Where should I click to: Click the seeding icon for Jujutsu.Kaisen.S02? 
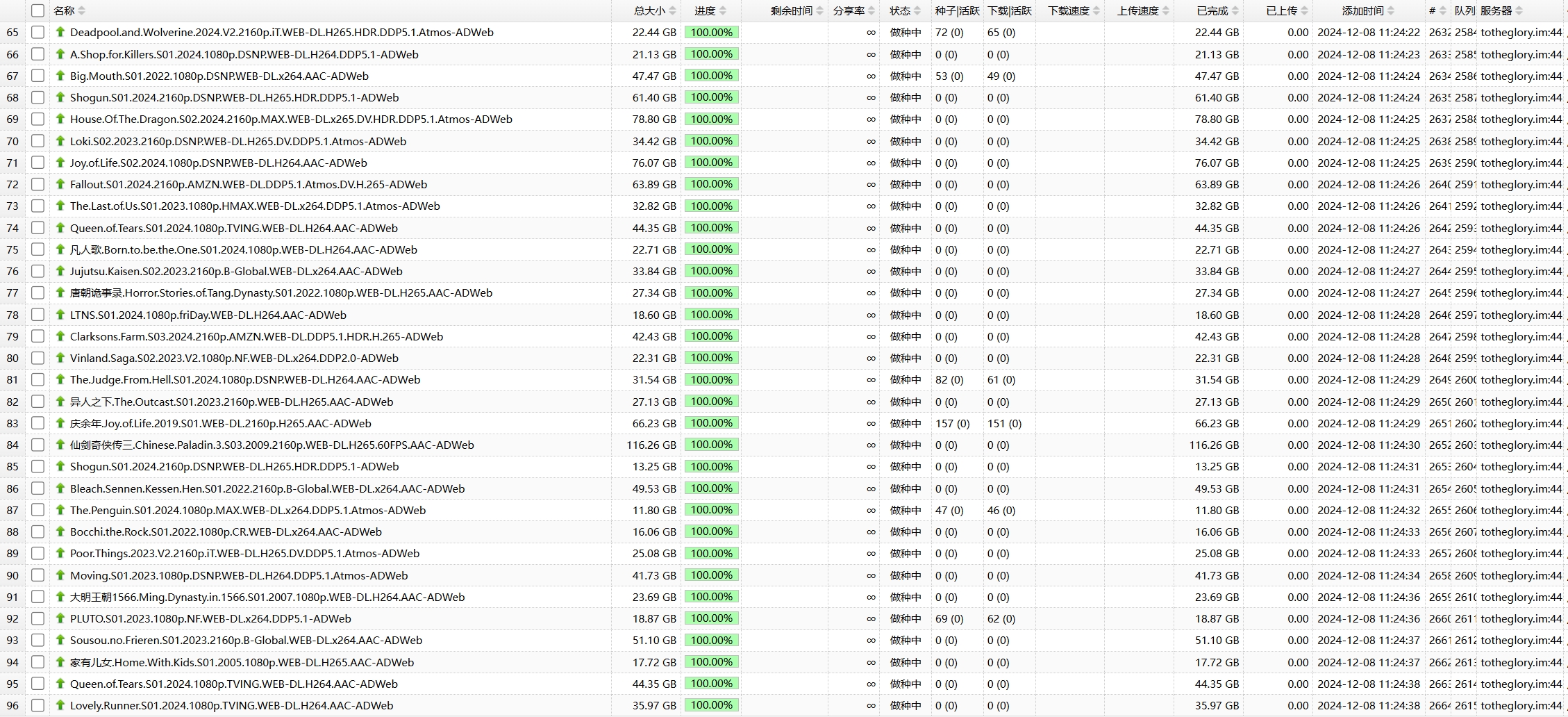click(x=60, y=271)
